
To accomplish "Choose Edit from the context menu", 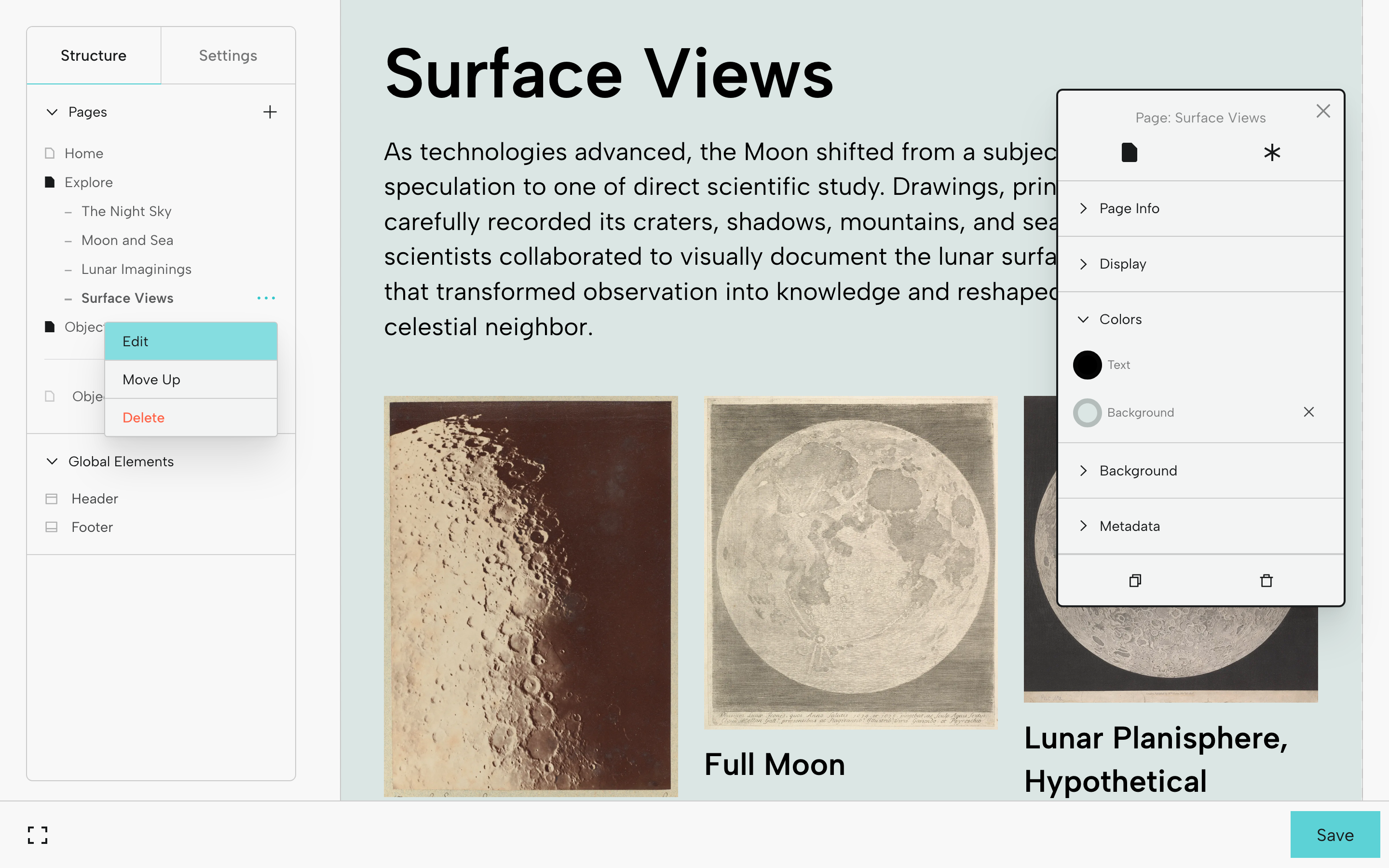I will 191,341.
